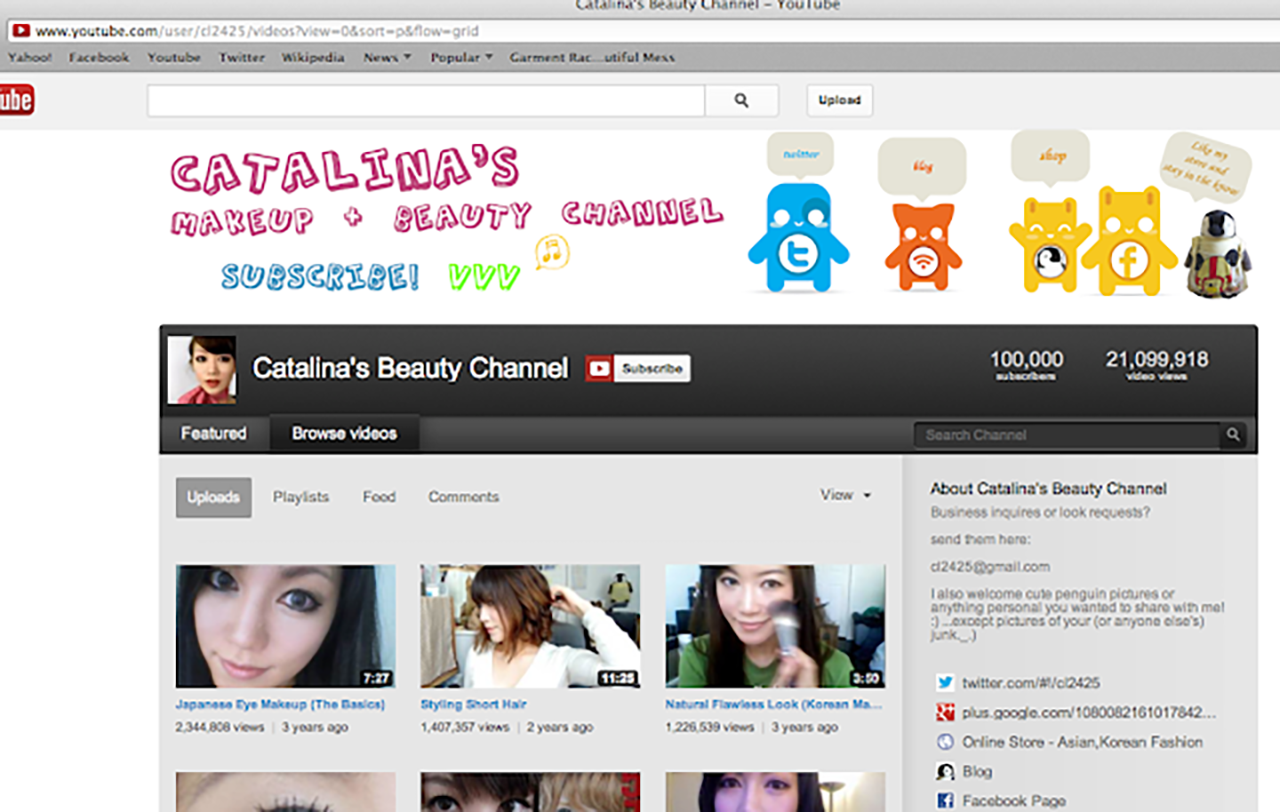Open the News bookmark dropdown
The height and width of the screenshot is (812, 1280).
pyautogui.click(x=387, y=57)
